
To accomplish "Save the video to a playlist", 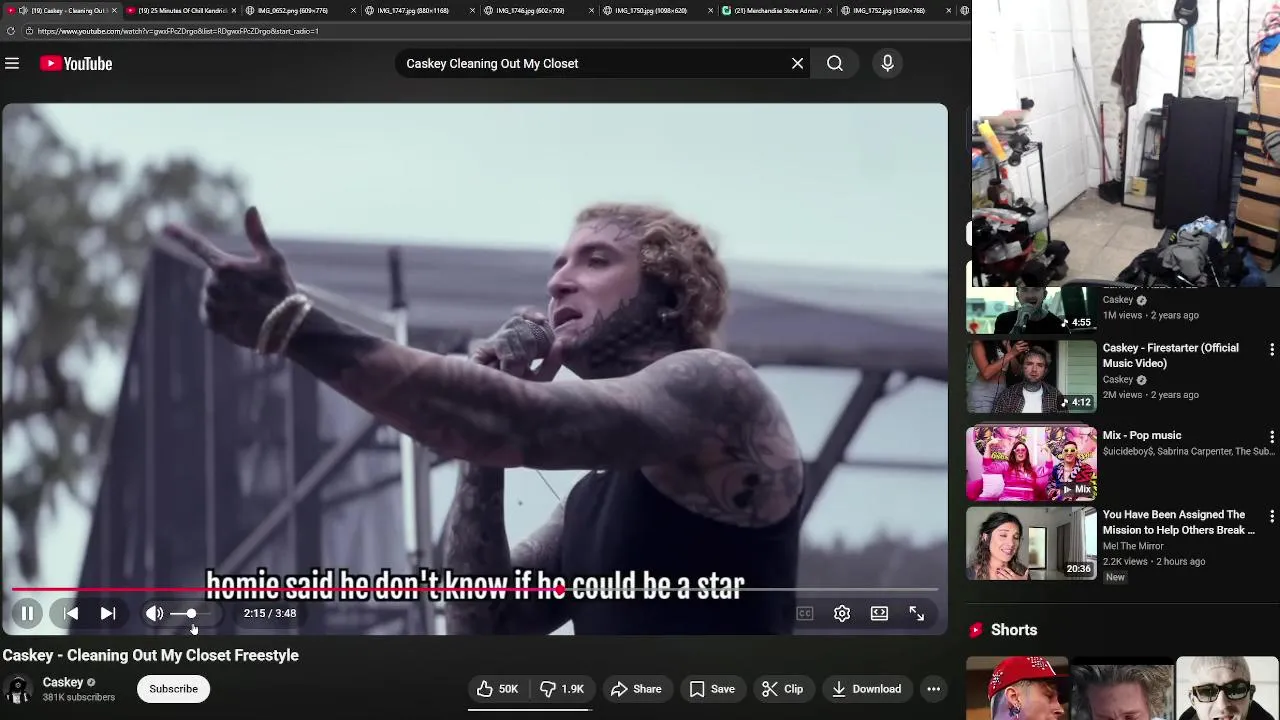I will point(712,689).
